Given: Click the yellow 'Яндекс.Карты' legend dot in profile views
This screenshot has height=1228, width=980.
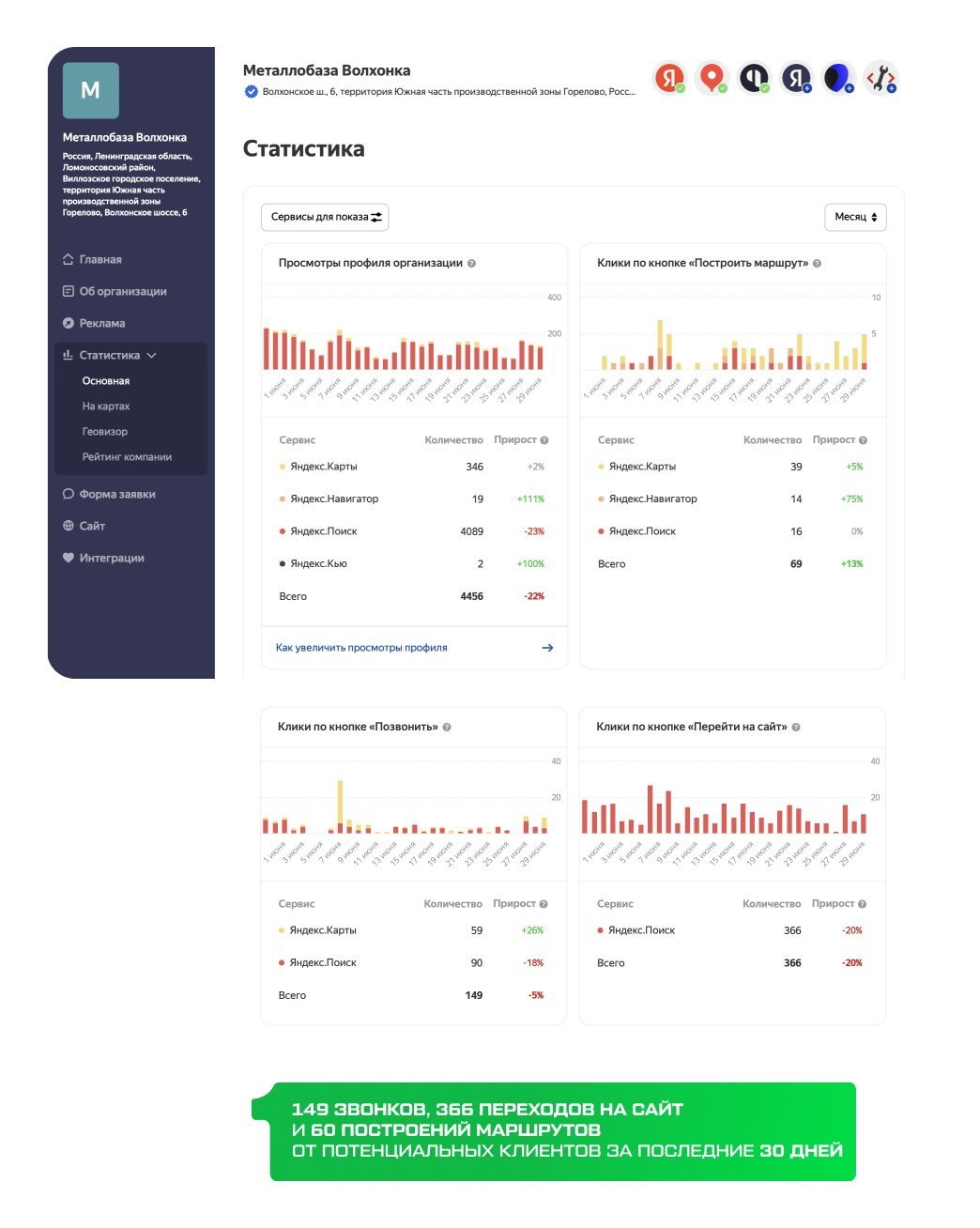Looking at the screenshot, I should pos(283,467).
